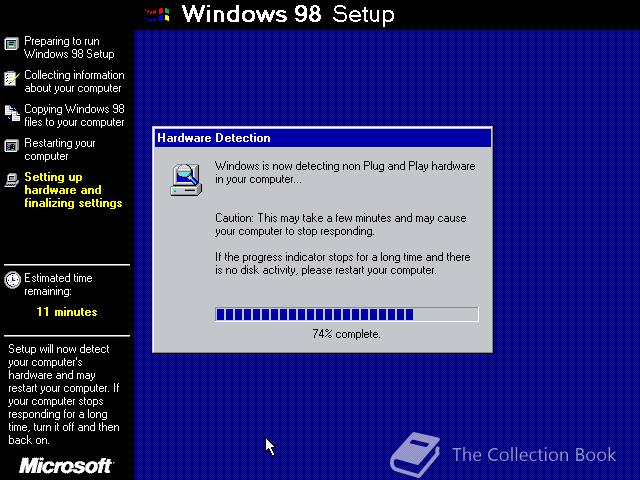Click the Microsoft logo in the sidebar
Image resolution: width=640 pixels, height=480 pixels.
66,465
